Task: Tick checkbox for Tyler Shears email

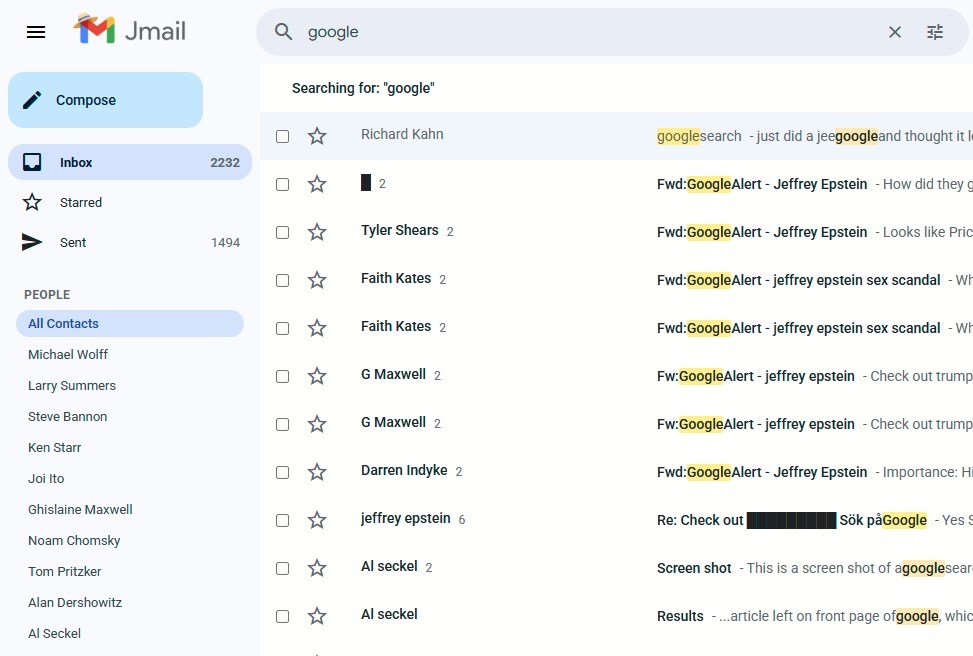Action: (x=282, y=232)
